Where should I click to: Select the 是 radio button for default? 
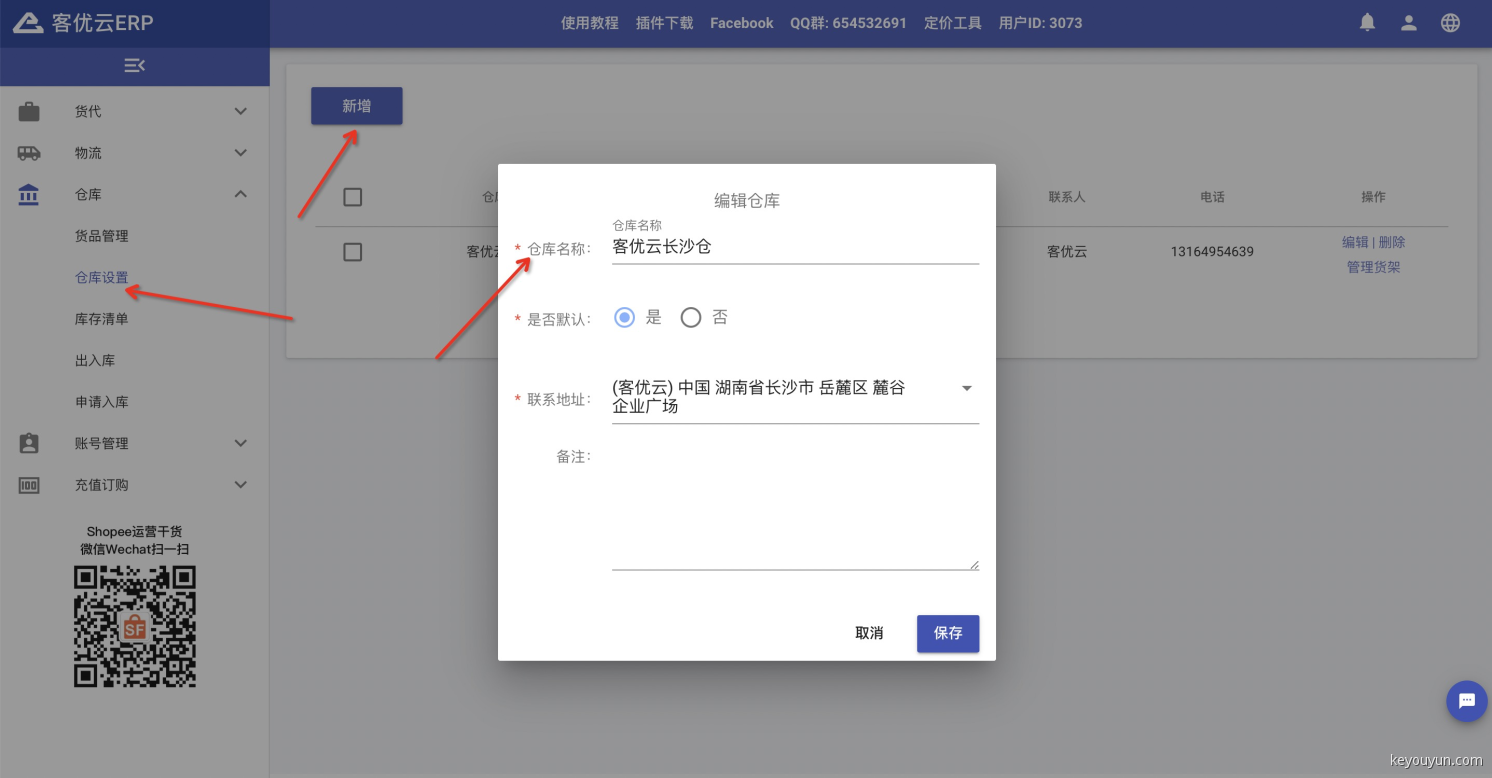(x=625, y=318)
